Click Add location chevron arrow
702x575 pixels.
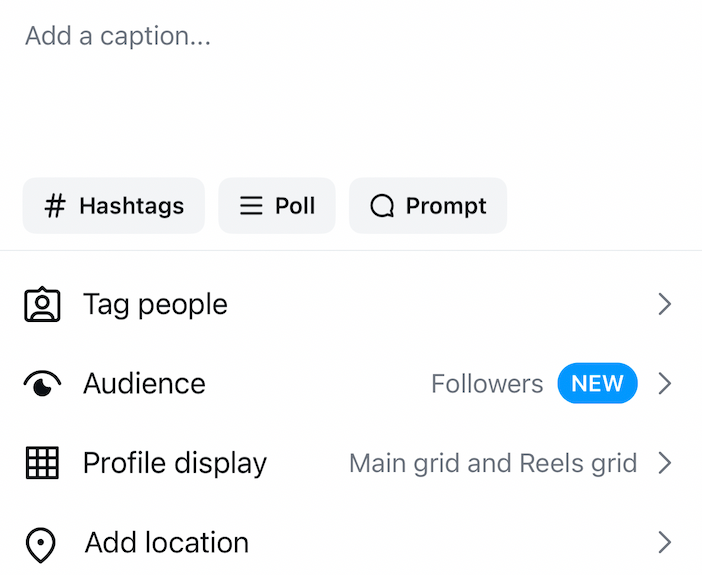coord(664,543)
